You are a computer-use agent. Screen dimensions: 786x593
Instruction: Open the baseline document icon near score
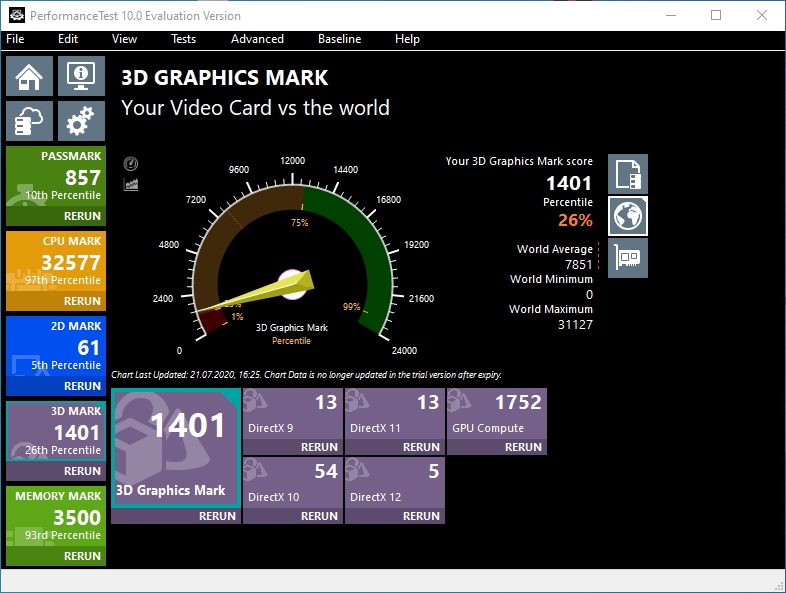pyautogui.click(x=628, y=174)
